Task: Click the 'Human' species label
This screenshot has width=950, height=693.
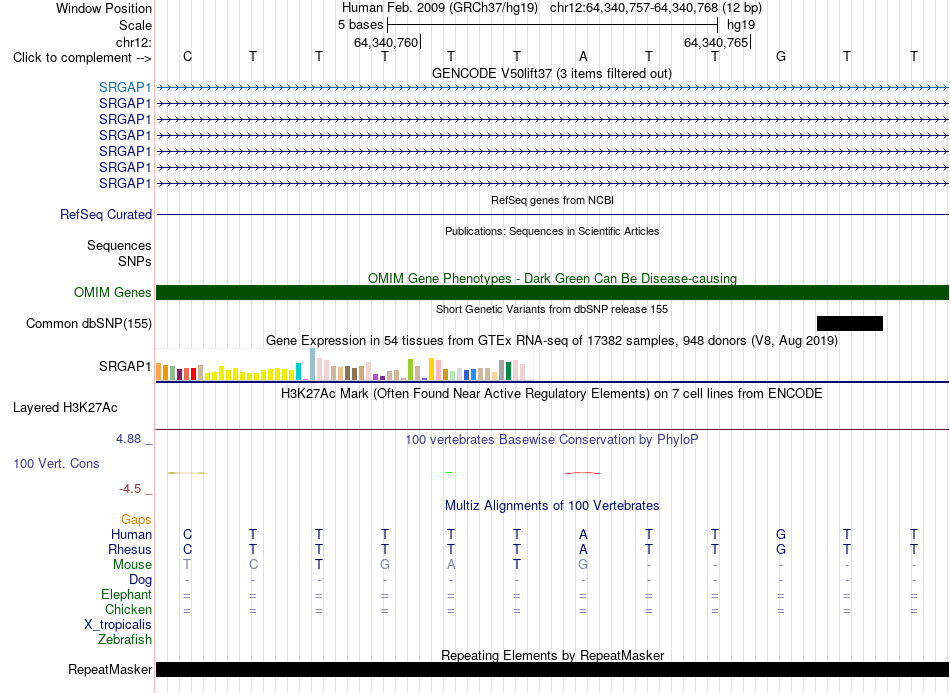Action: [x=131, y=534]
